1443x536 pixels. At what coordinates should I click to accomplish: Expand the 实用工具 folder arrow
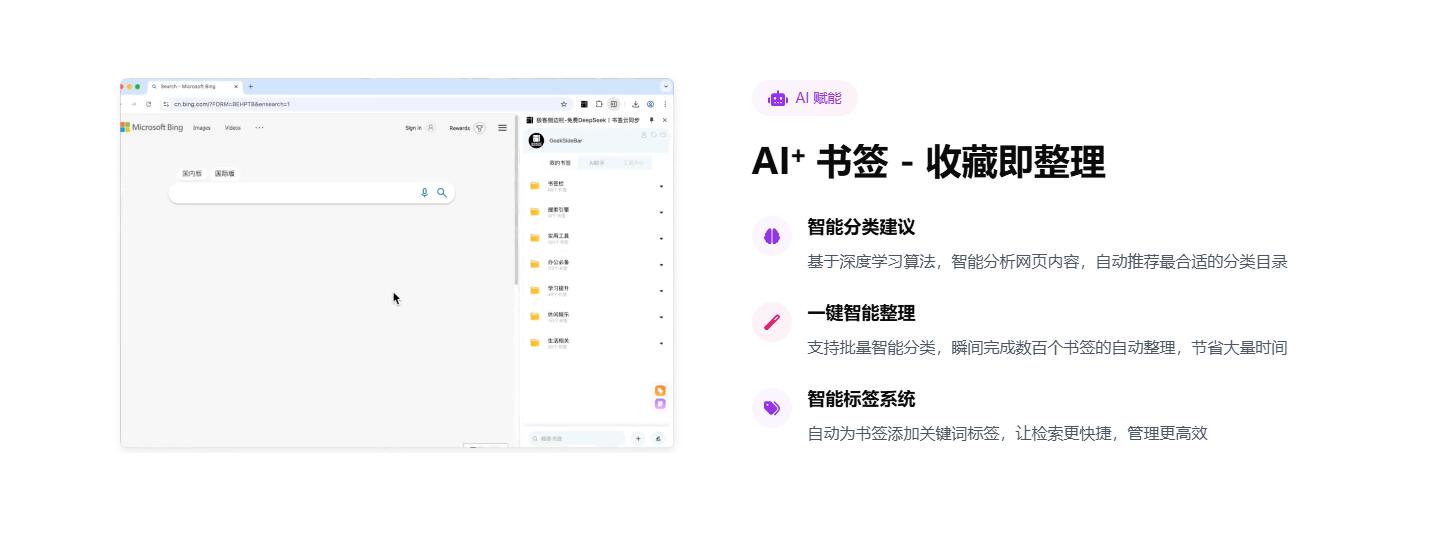pyautogui.click(x=661, y=238)
